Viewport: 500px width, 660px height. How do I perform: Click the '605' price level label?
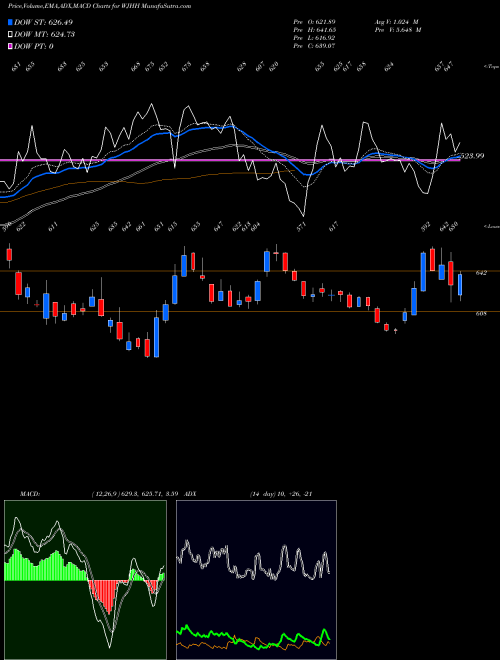point(481,314)
